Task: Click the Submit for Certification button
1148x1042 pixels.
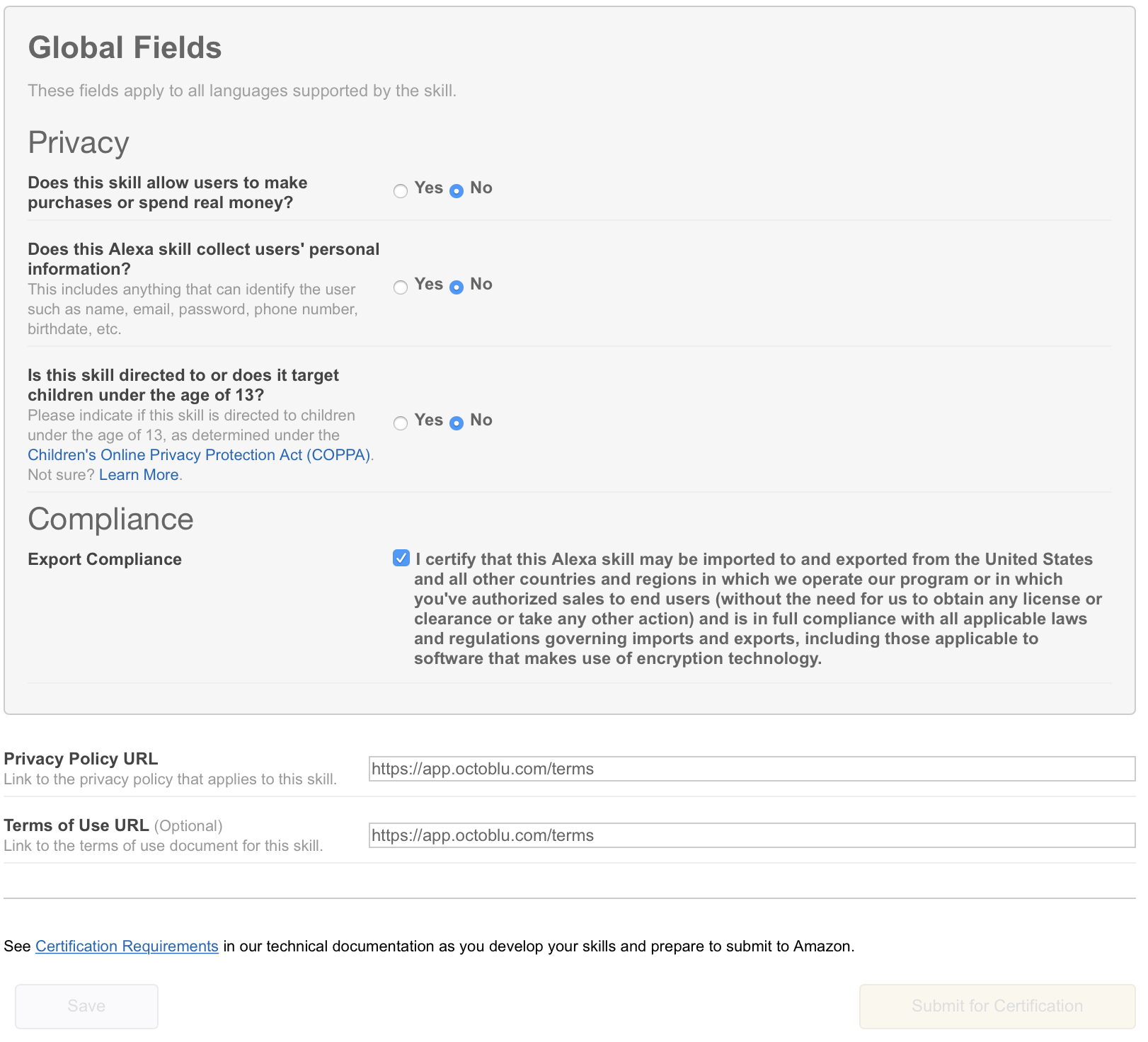Action: coord(997,1006)
